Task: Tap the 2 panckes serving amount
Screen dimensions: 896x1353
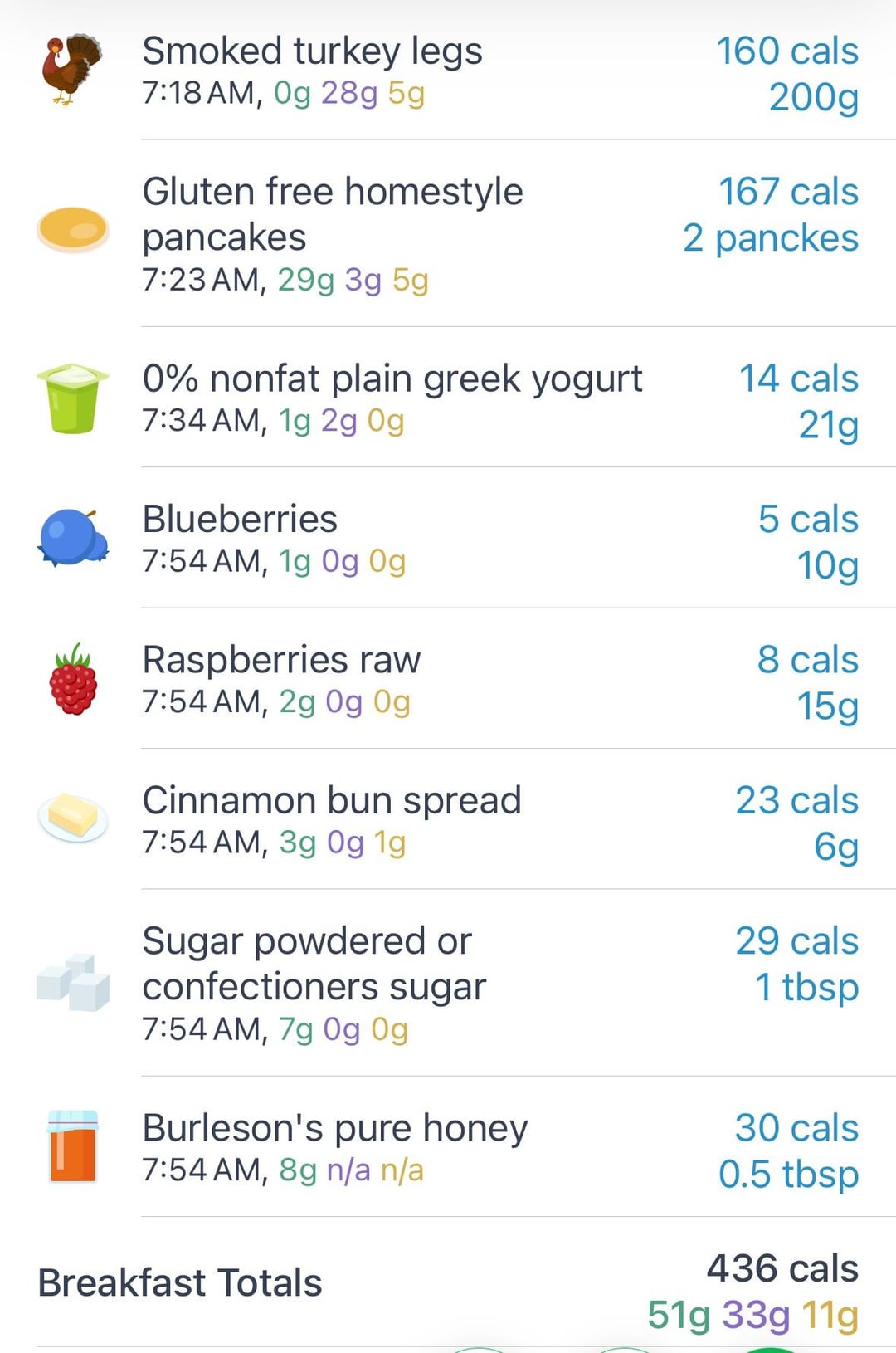Action: click(771, 238)
